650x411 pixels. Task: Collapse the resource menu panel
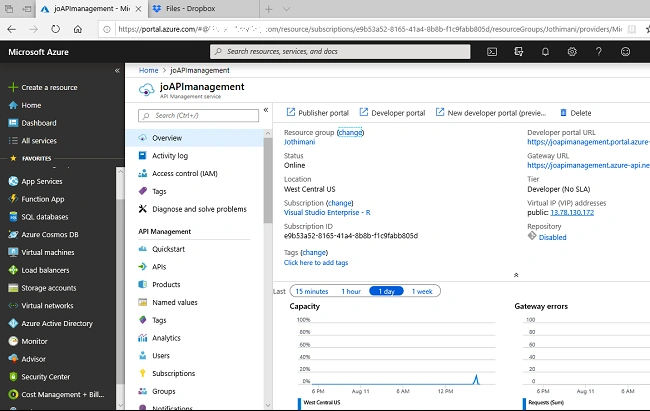(x=266, y=110)
